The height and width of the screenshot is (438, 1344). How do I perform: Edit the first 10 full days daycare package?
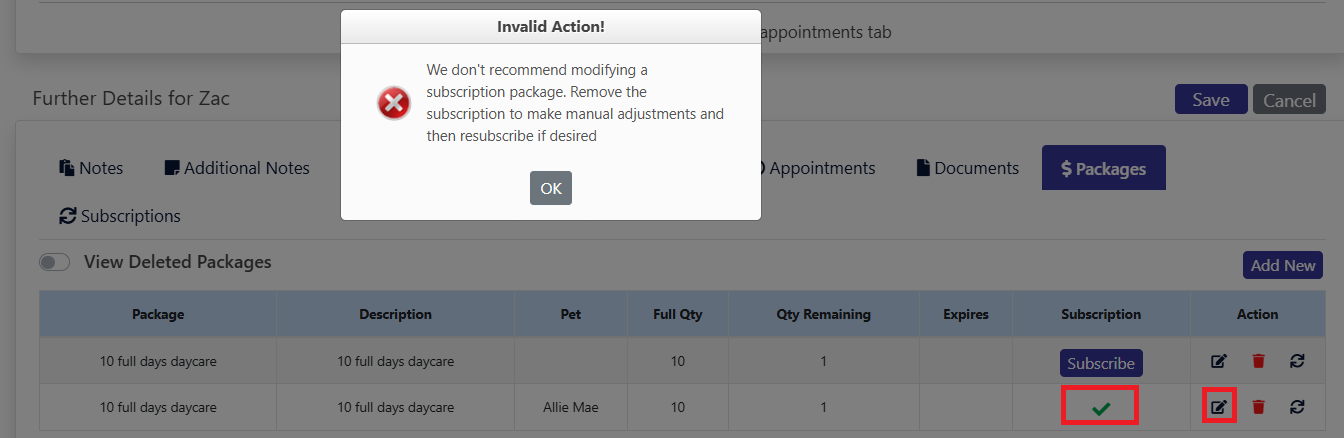1218,362
